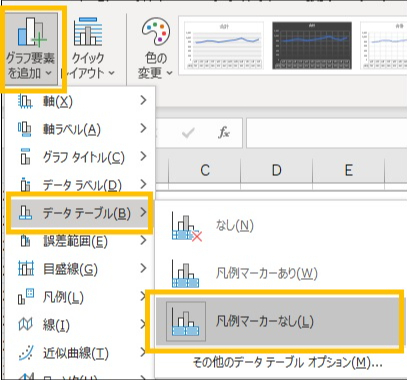Viewport: 407px width, 380px height.
Task: Click the データ ラベル menu icon
Action: [25, 185]
